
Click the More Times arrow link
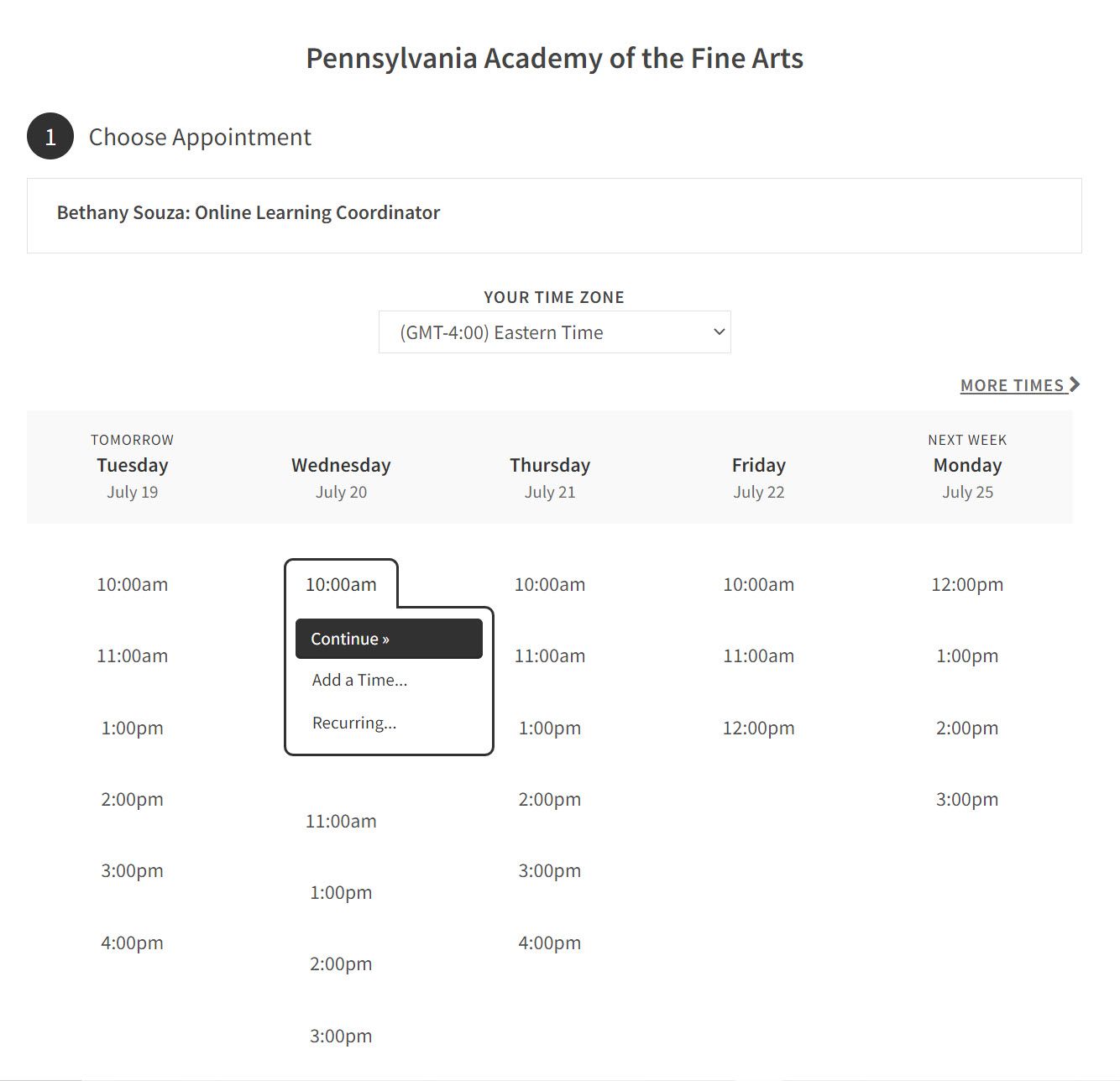(1019, 385)
